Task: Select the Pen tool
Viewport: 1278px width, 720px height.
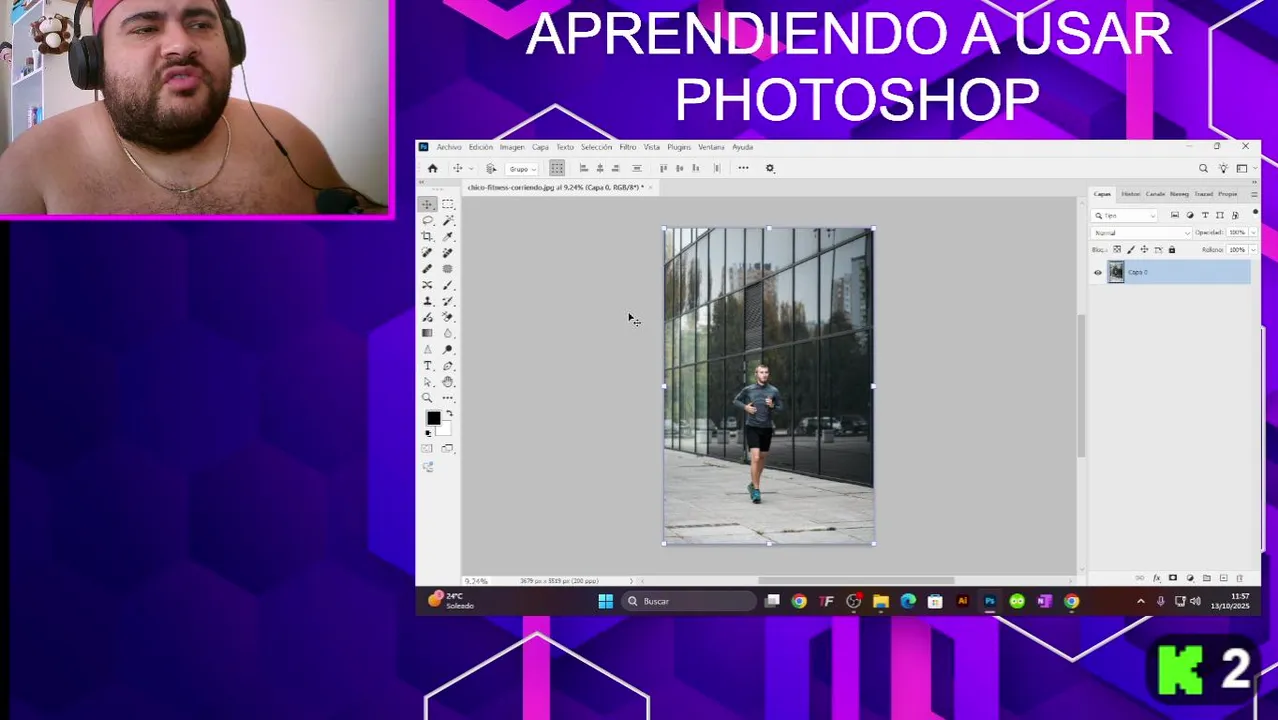Action: coord(448,365)
